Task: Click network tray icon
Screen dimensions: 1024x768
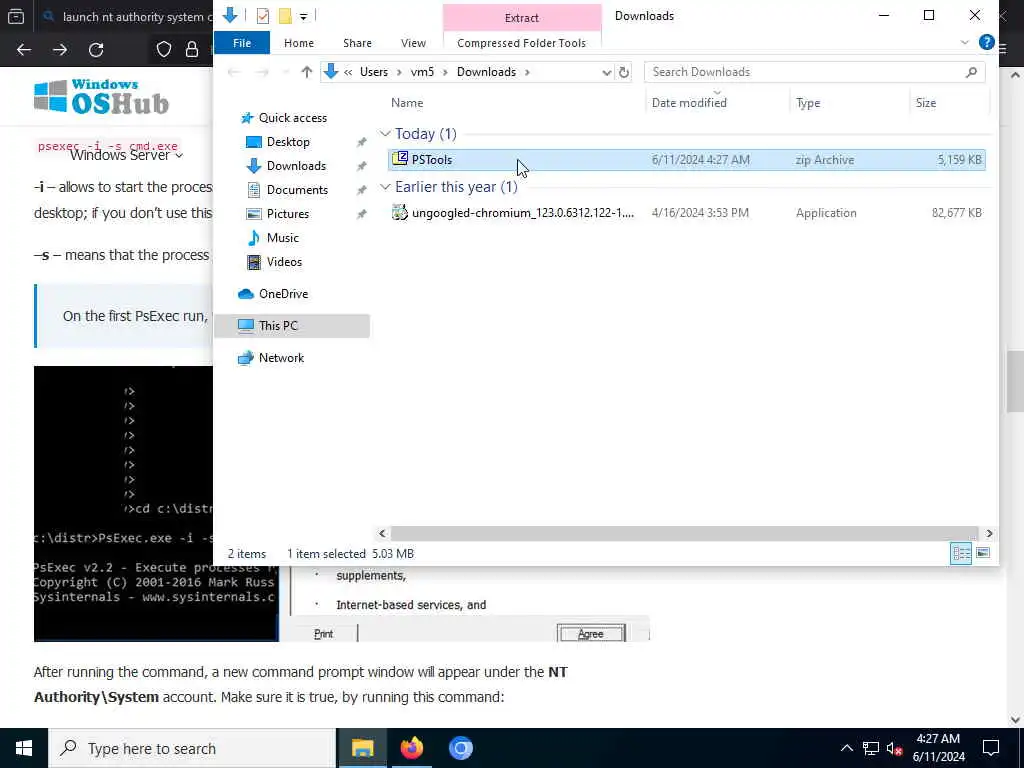Action: pyautogui.click(x=871, y=748)
